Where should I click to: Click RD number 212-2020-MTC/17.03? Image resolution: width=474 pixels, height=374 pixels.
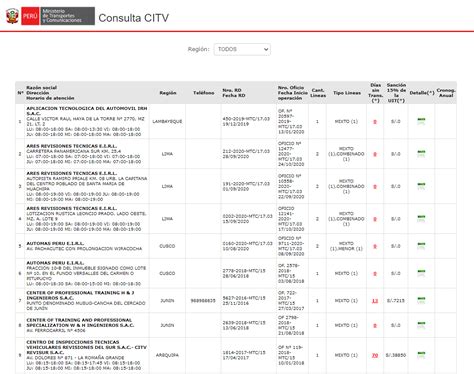pyautogui.click(x=246, y=151)
